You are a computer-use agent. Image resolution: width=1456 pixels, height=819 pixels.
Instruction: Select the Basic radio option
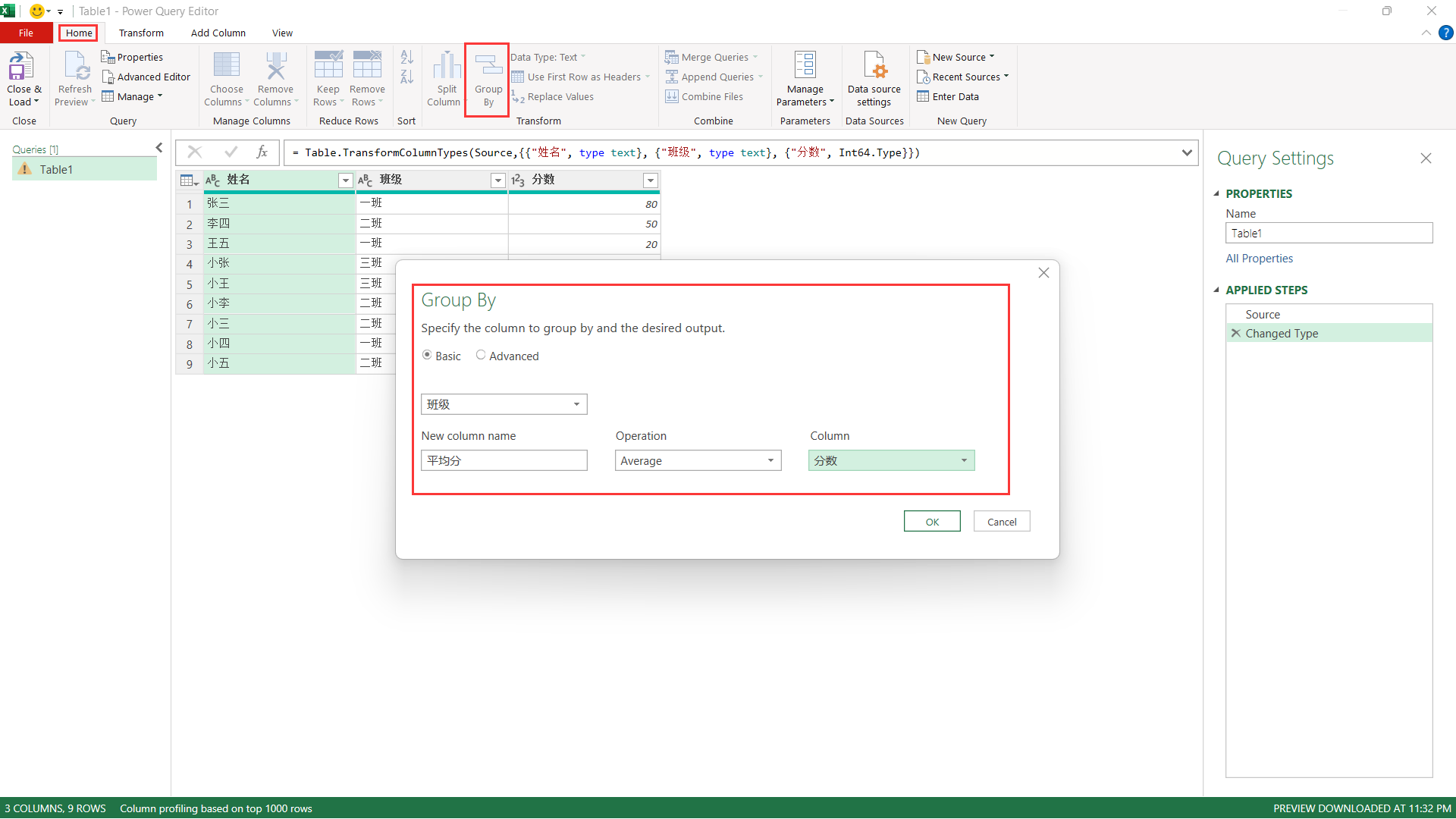click(x=428, y=355)
